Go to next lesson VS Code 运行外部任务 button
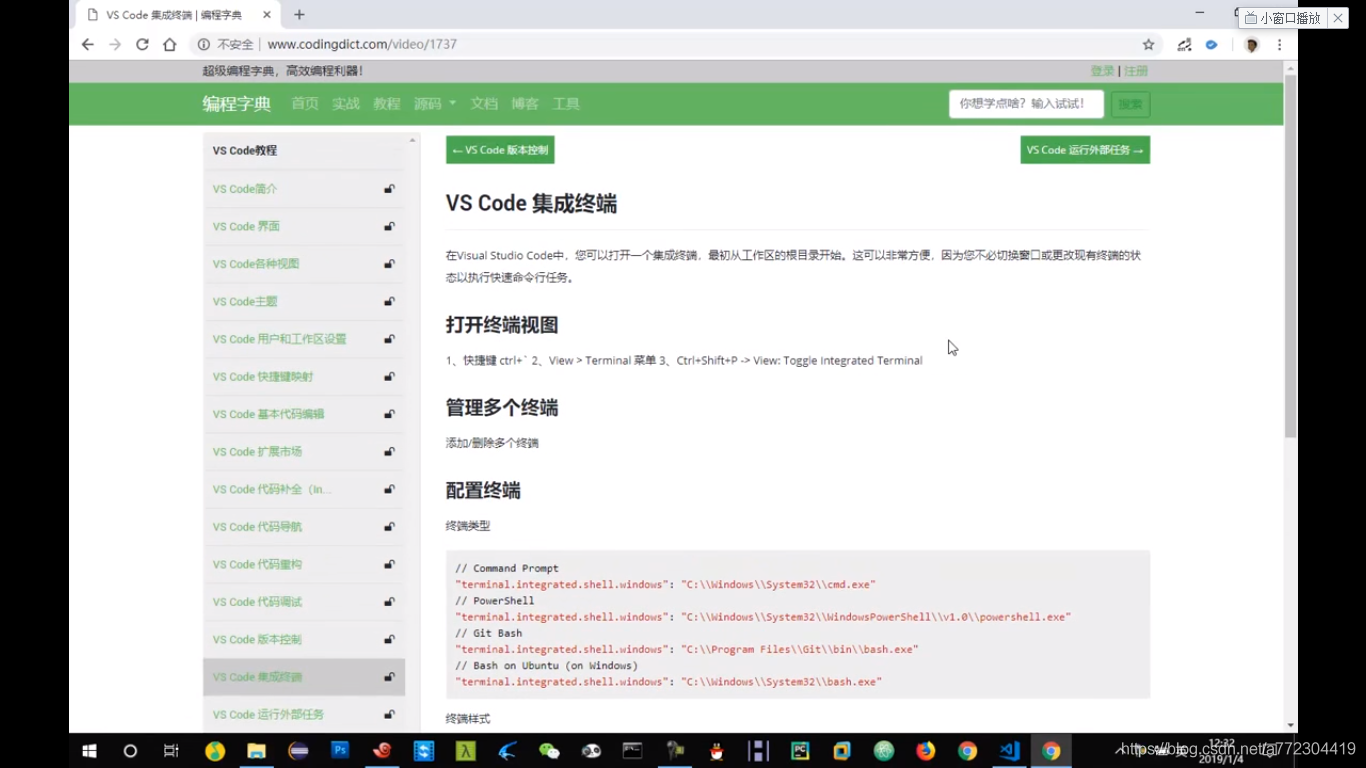The height and width of the screenshot is (768, 1366). 1085,150
